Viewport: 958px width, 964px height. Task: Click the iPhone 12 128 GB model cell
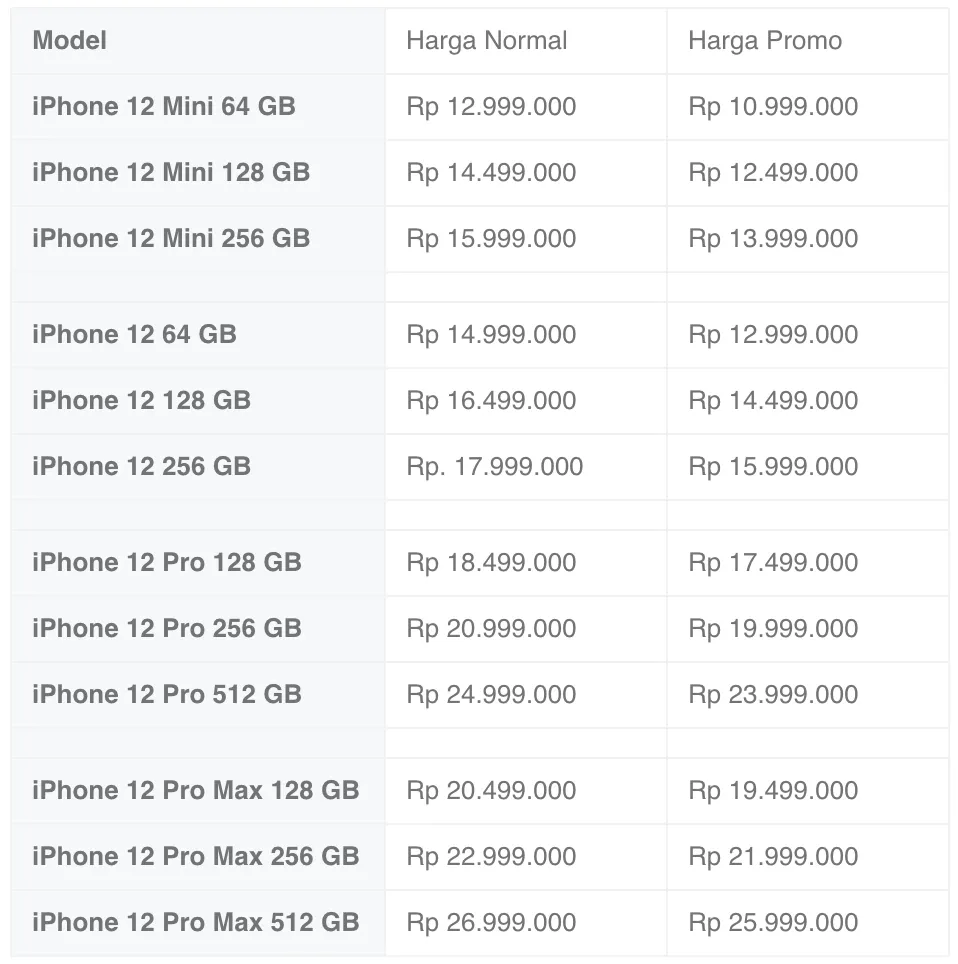tap(141, 401)
